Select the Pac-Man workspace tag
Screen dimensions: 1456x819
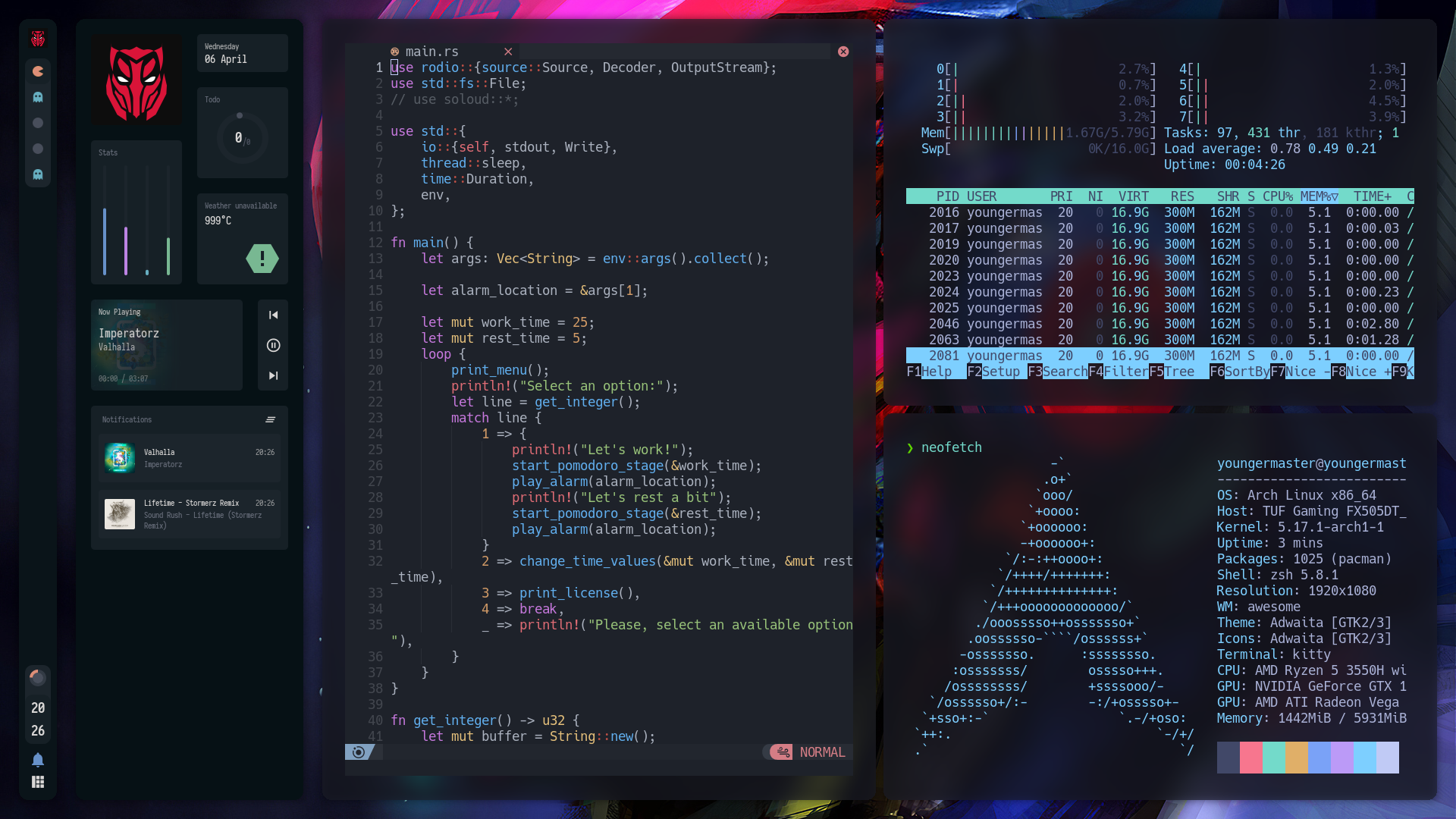pos(38,71)
